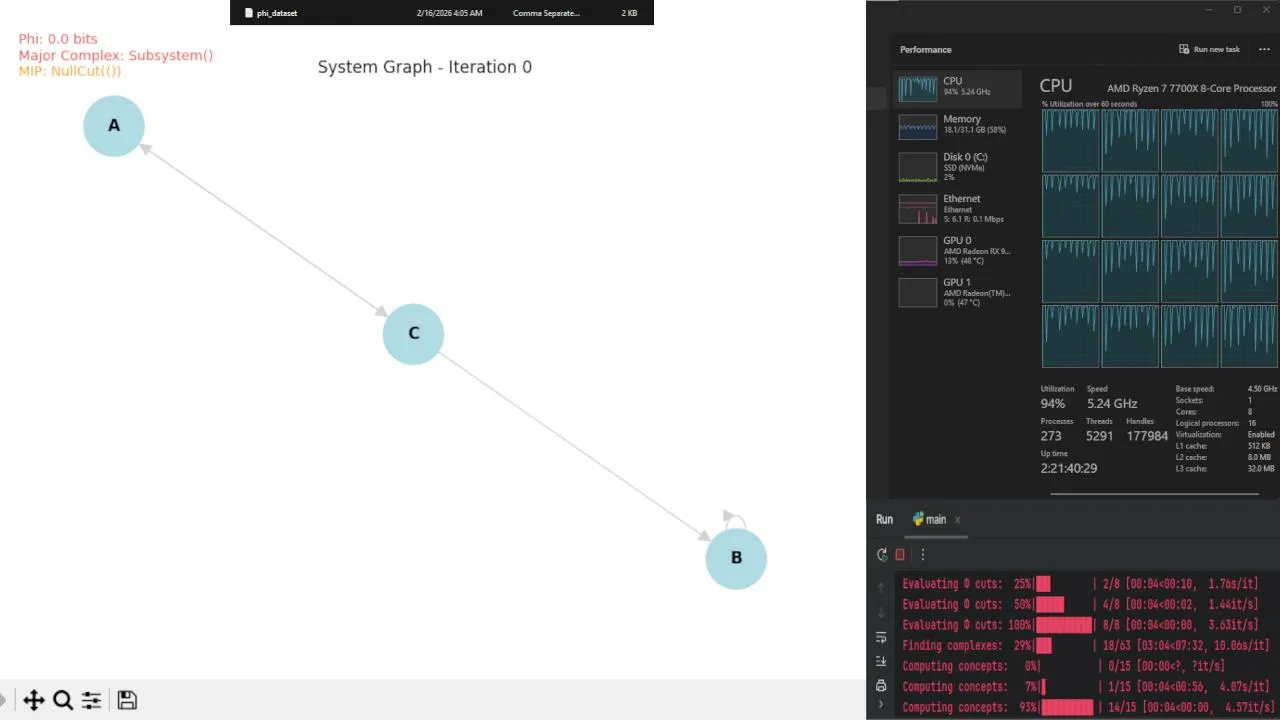Click the 'MIP: NullCut(())' text

[70, 71]
